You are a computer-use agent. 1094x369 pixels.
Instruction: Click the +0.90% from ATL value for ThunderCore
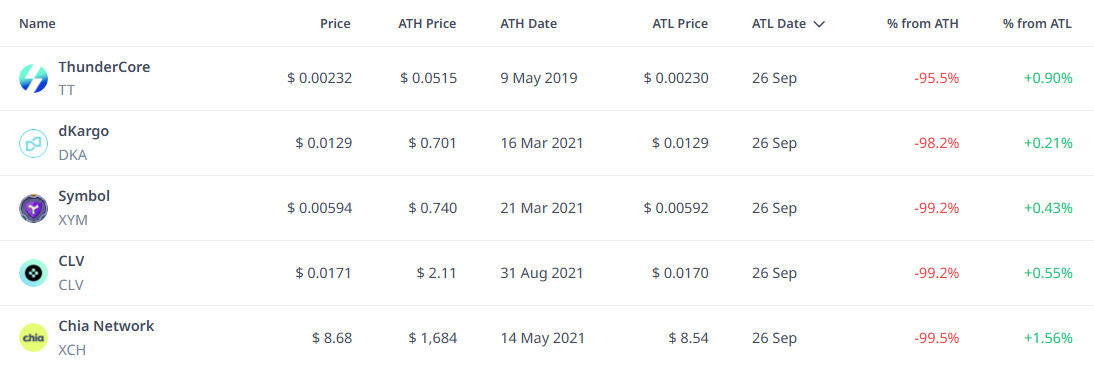pos(1048,78)
